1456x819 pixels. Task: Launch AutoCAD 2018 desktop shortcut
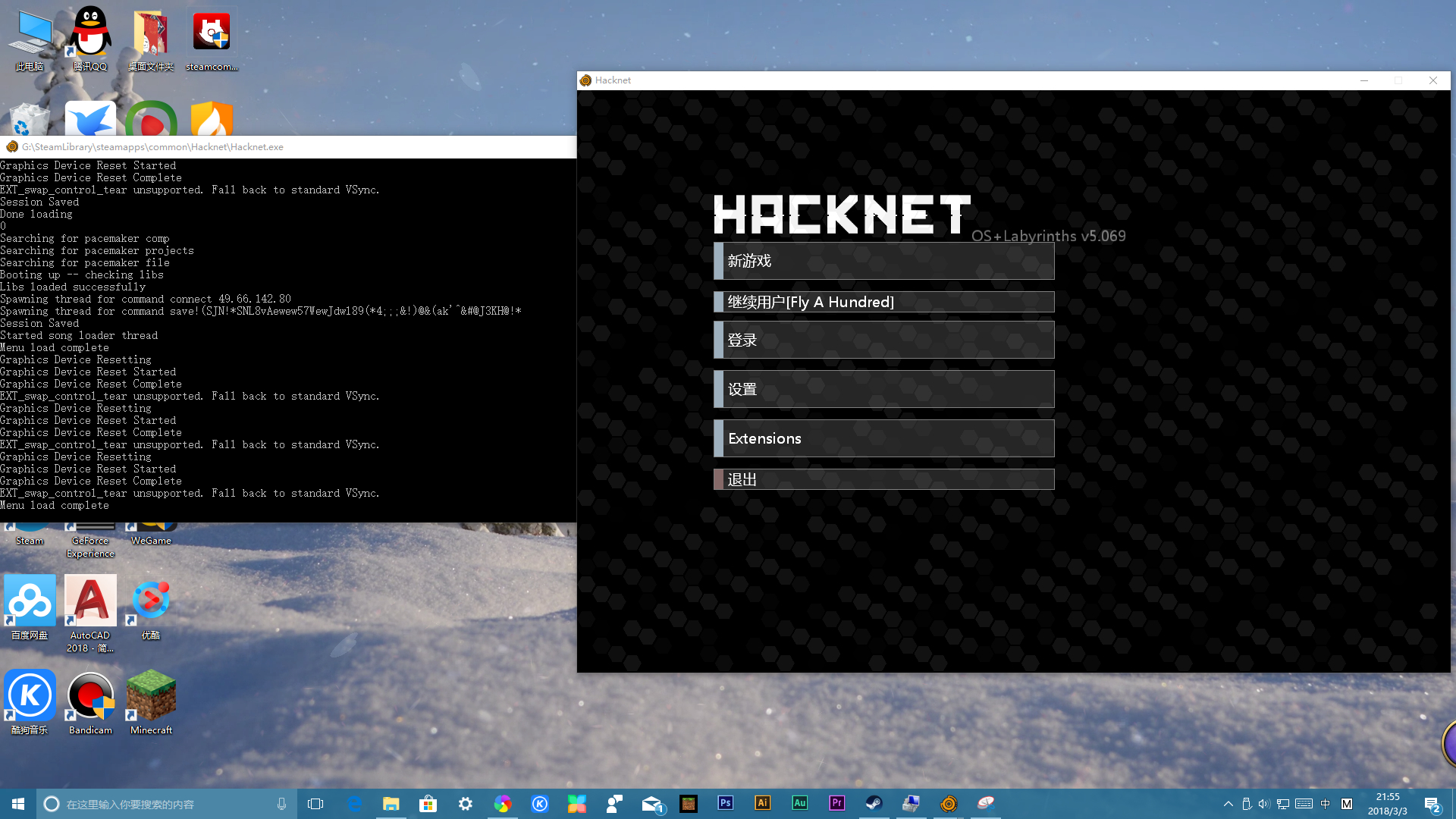point(90,613)
